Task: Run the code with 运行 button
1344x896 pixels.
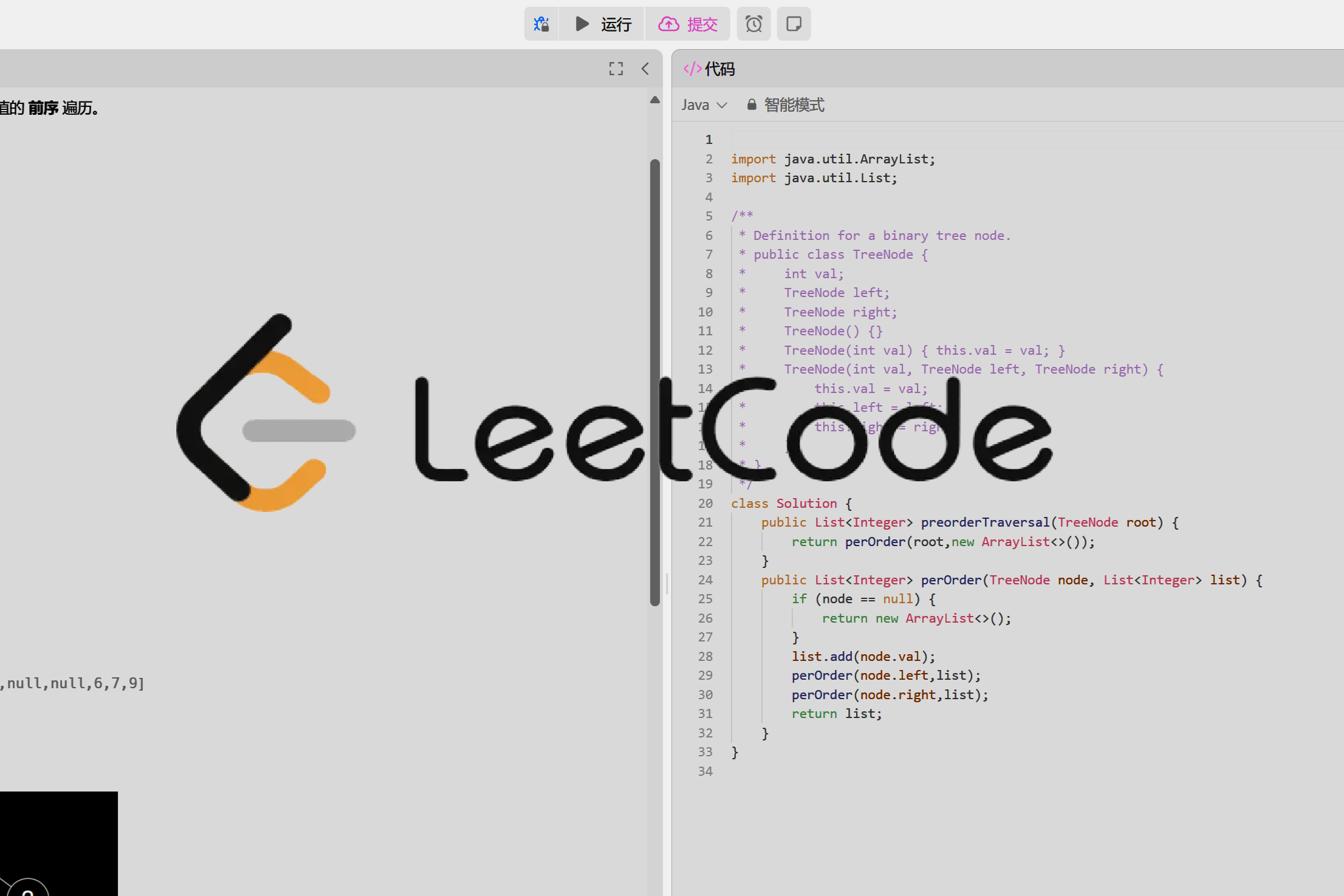Action: [603, 24]
